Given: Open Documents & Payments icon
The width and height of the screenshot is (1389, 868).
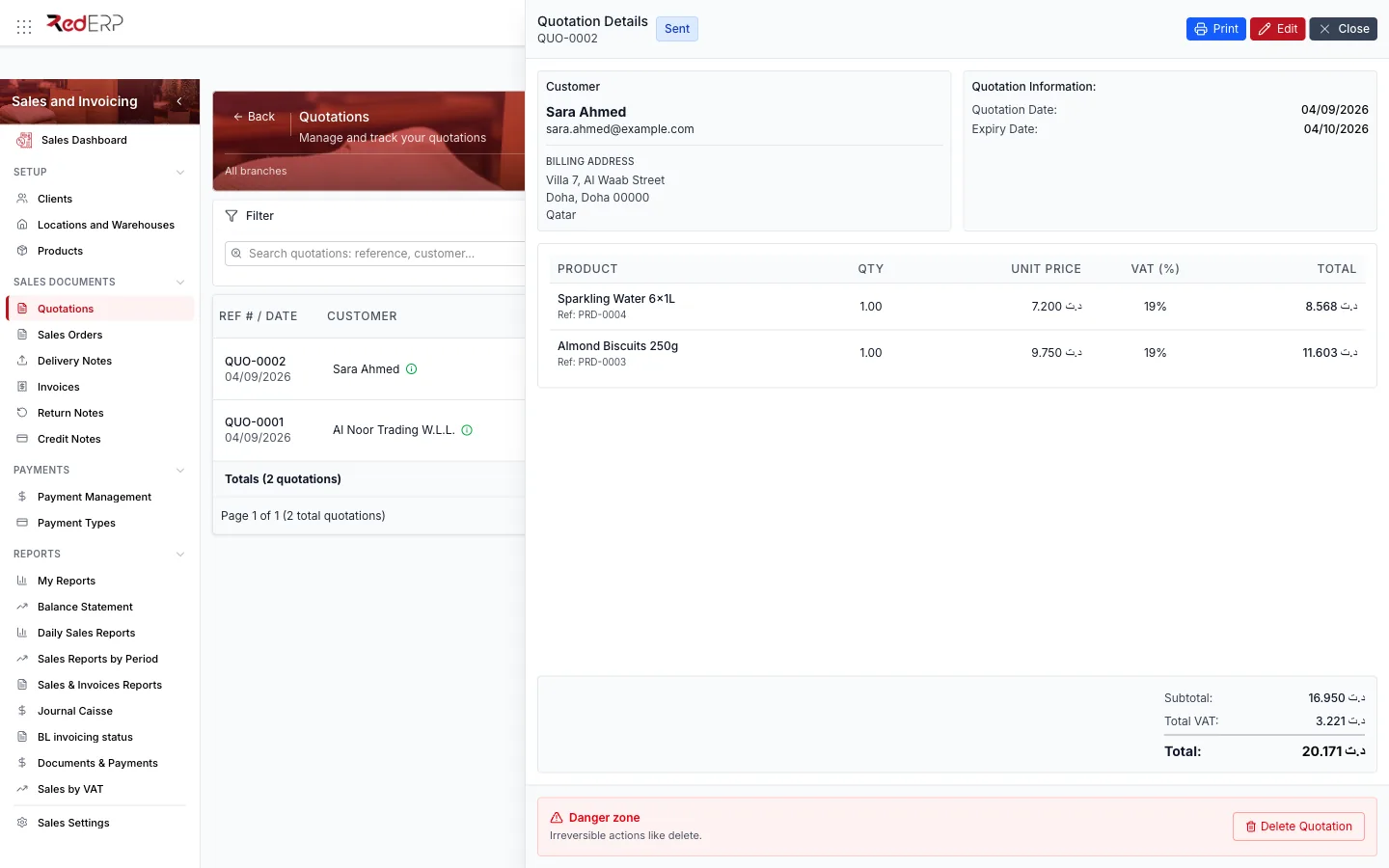Looking at the screenshot, I should coord(22,763).
